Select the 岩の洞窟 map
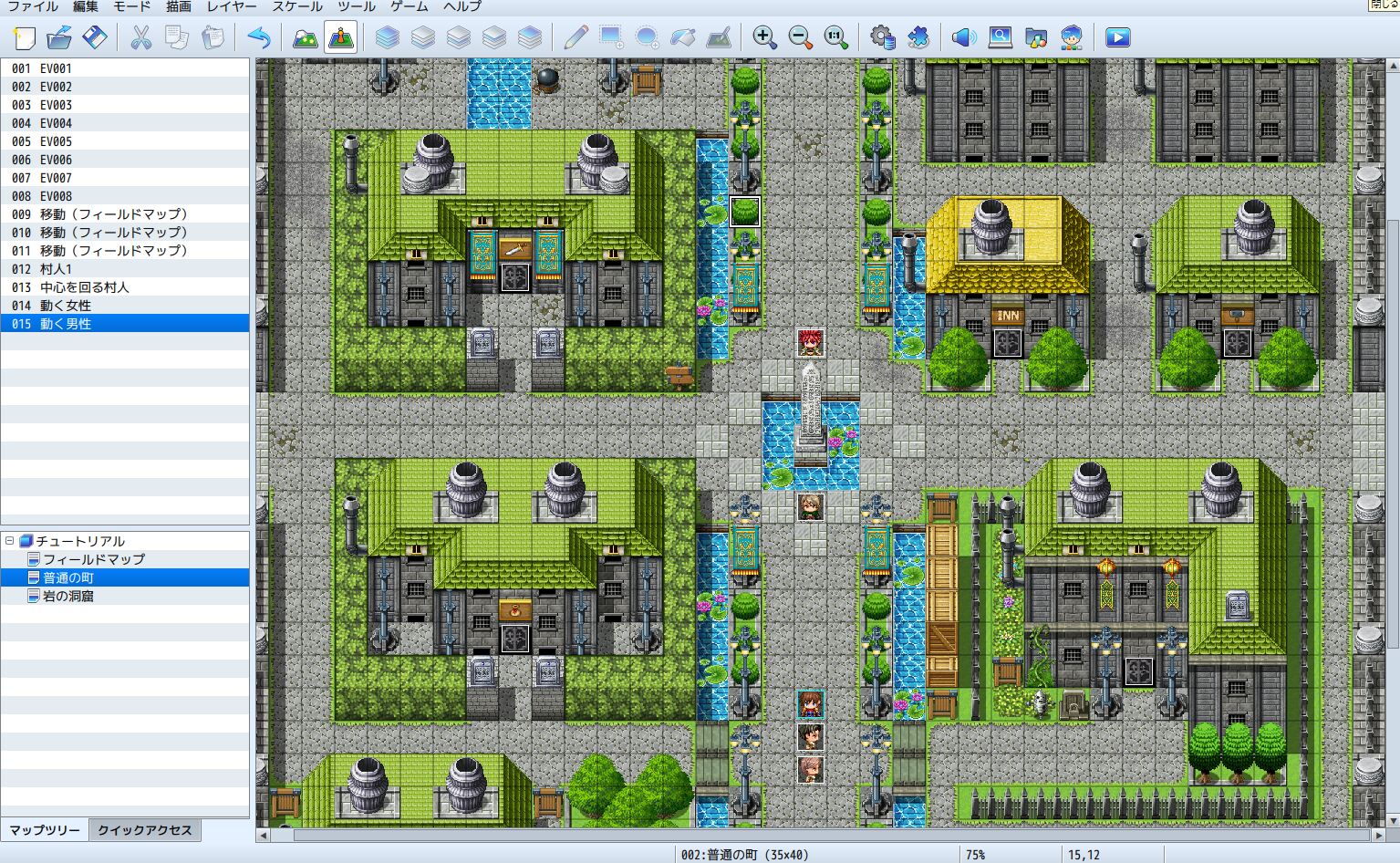The image size is (1400, 863). coord(68,596)
